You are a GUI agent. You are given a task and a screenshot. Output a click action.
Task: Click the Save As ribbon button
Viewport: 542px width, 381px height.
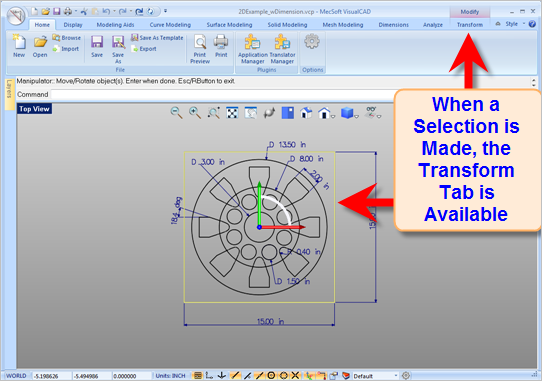pos(118,49)
